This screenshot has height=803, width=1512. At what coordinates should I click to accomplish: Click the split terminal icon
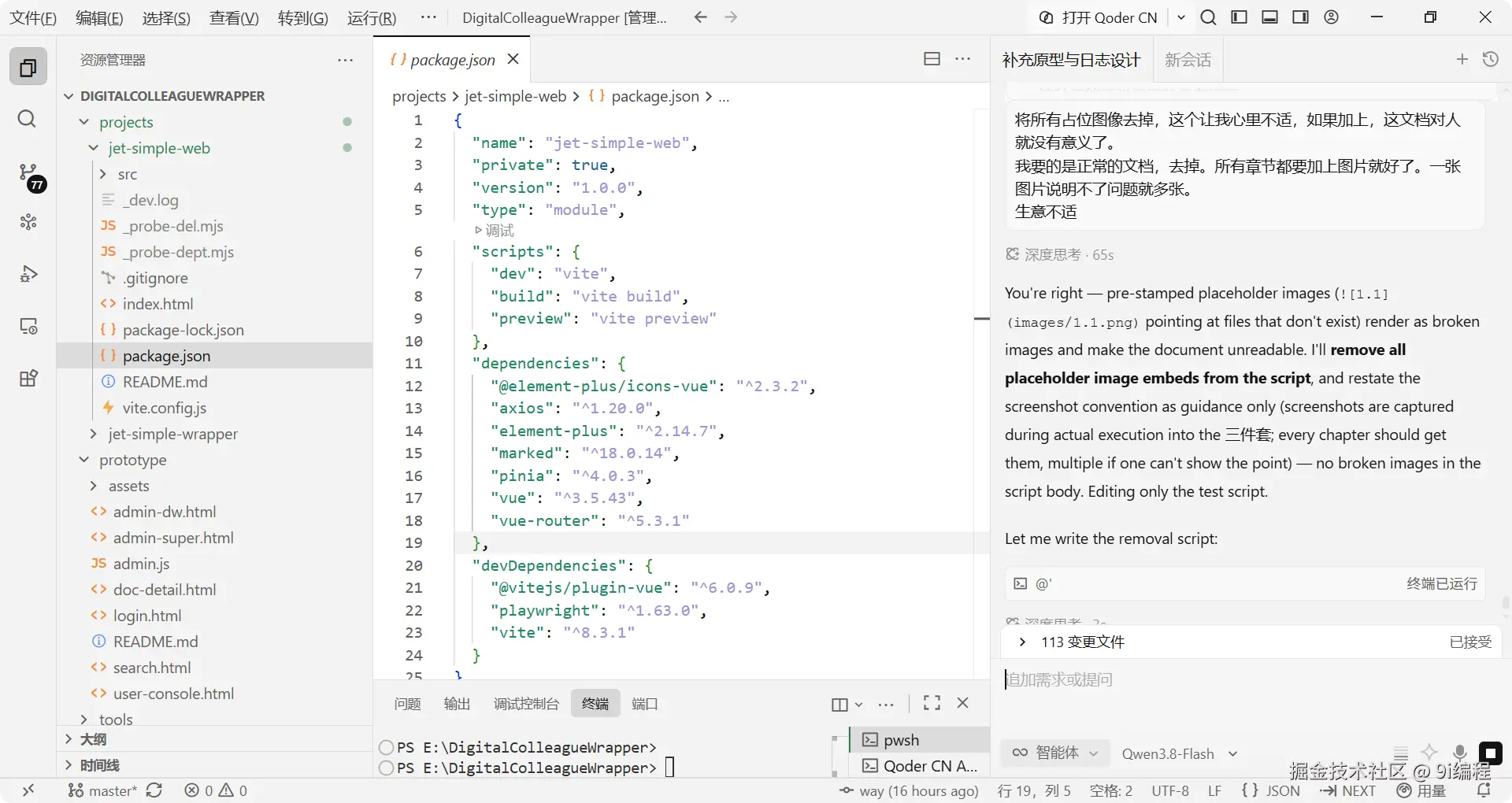click(839, 705)
